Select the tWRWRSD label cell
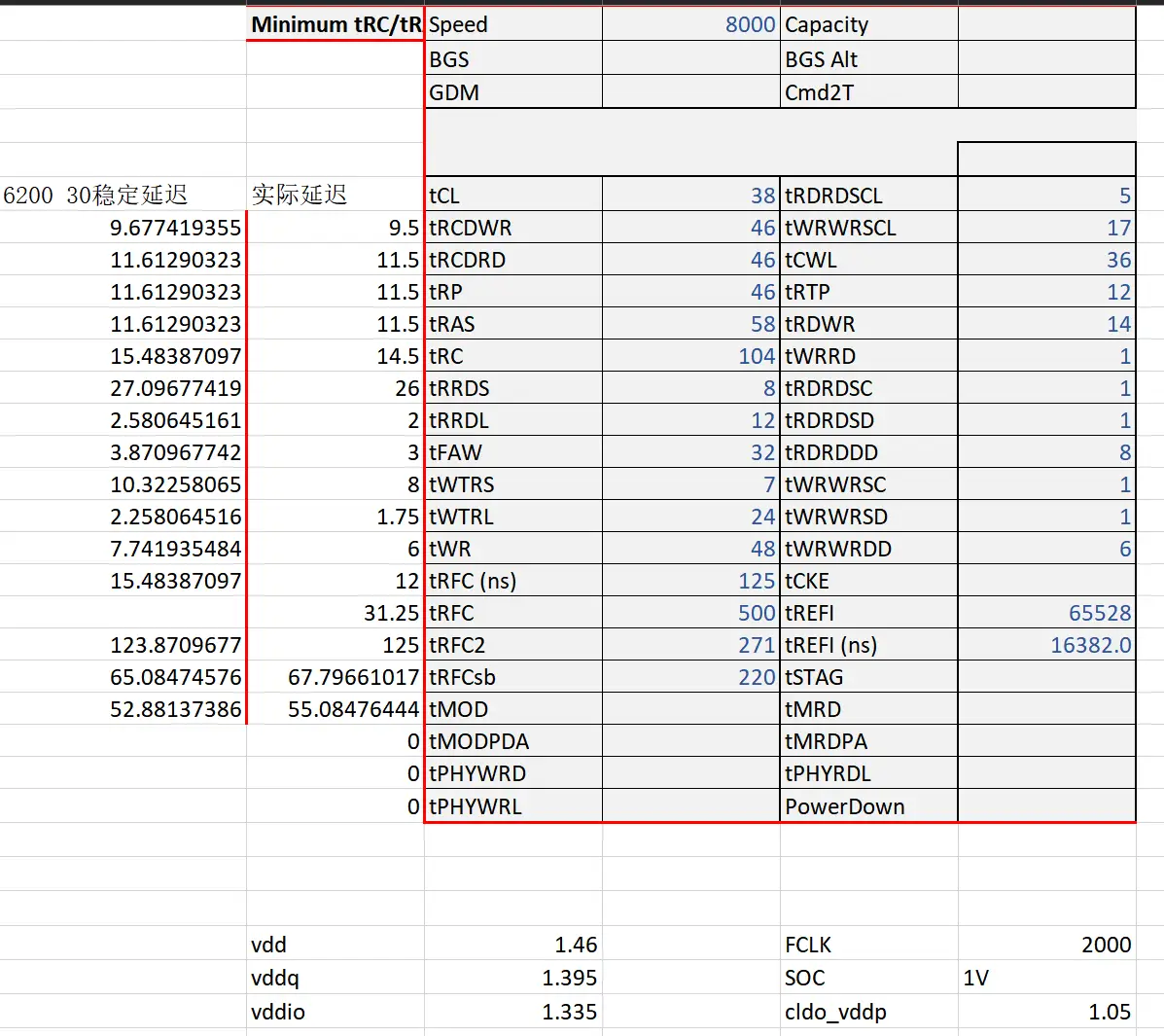 868,517
